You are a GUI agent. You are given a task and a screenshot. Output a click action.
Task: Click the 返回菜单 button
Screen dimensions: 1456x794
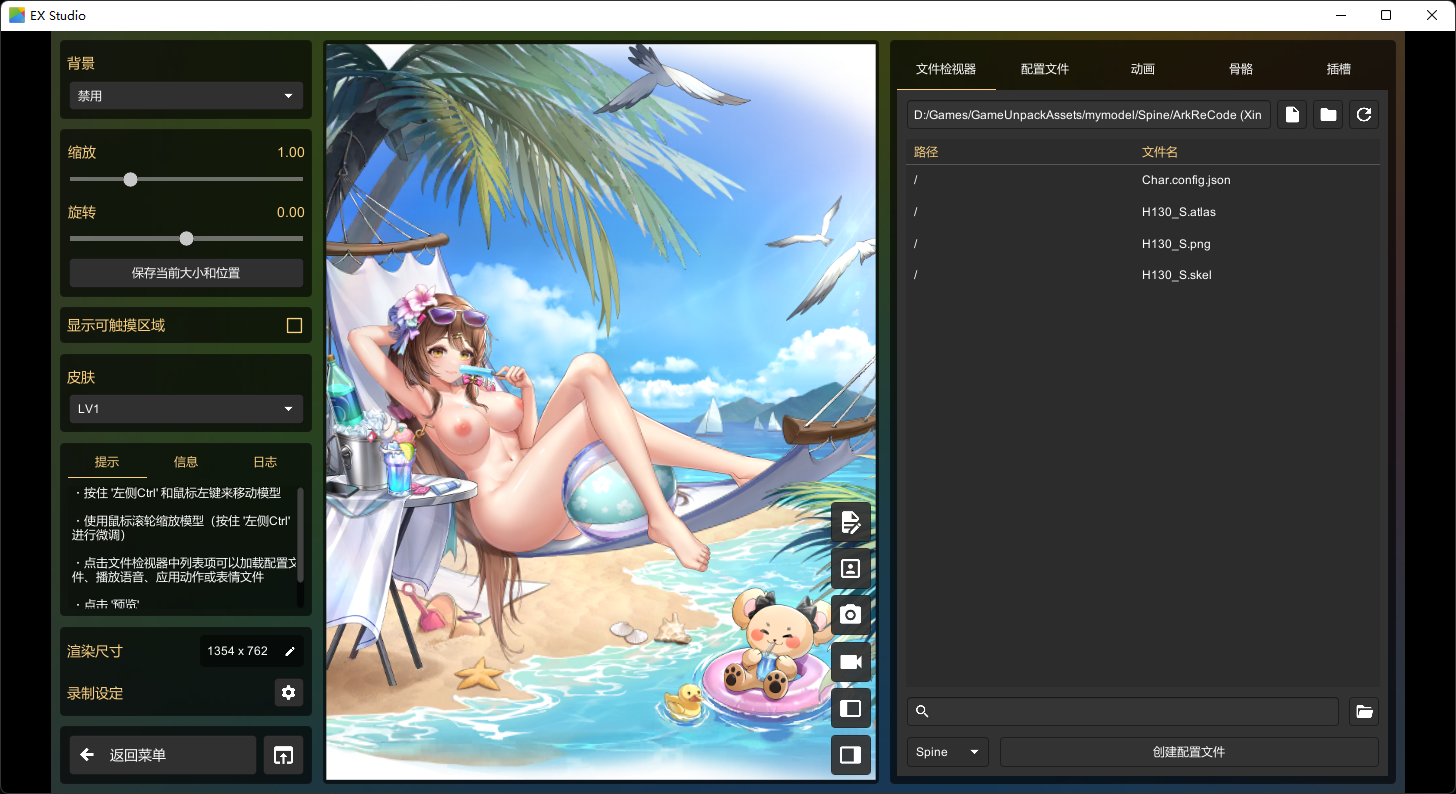point(163,755)
